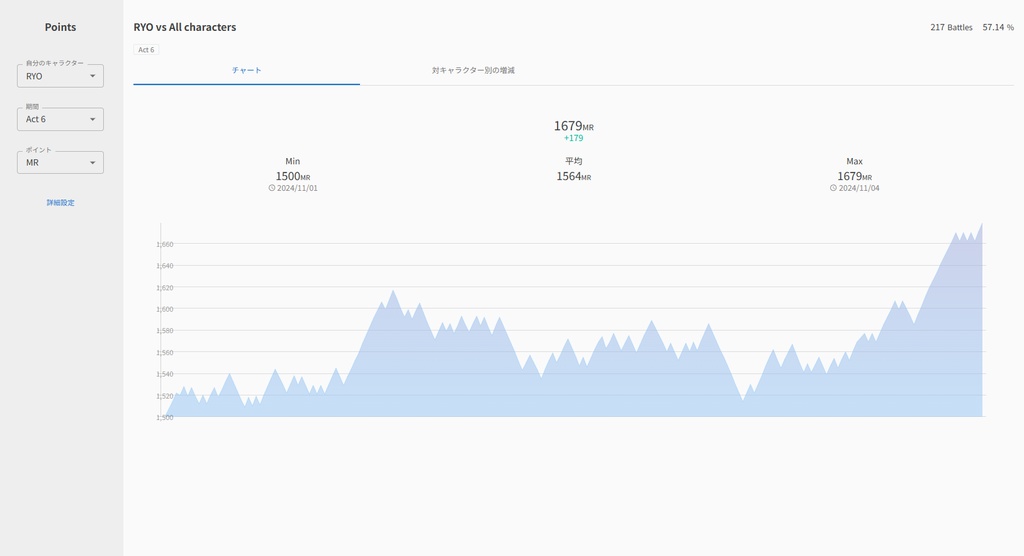Click the Min date 2024/11/01
The height and width of the screenshot is (556, 1024).
tap(297, 188)
